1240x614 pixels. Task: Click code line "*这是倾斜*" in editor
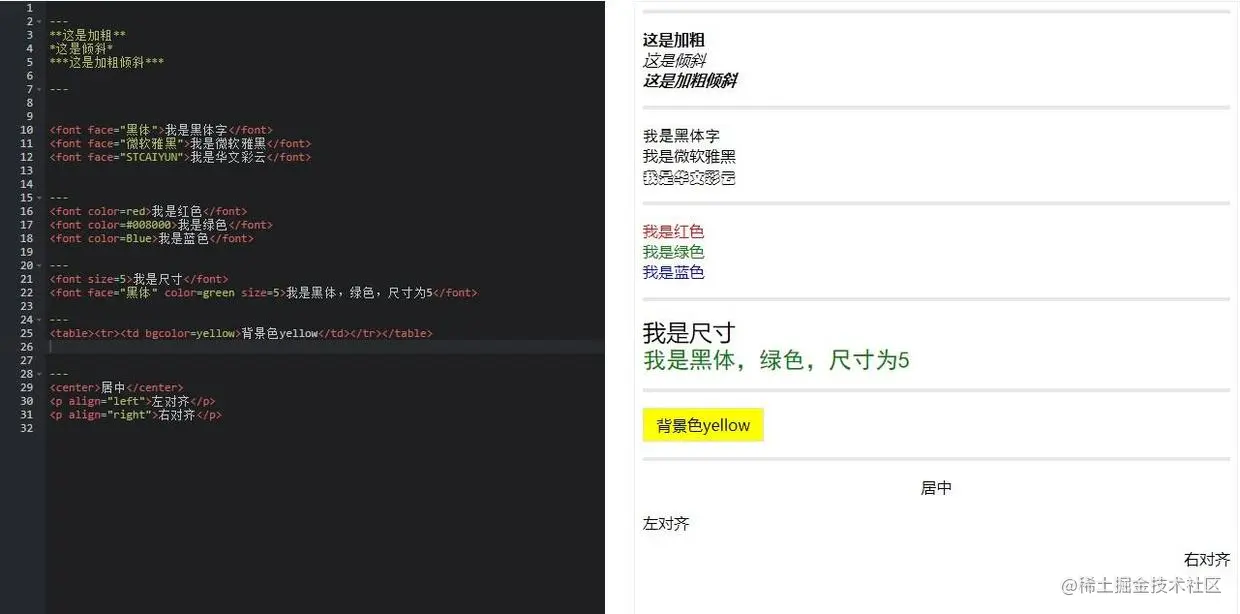[81, 48]
